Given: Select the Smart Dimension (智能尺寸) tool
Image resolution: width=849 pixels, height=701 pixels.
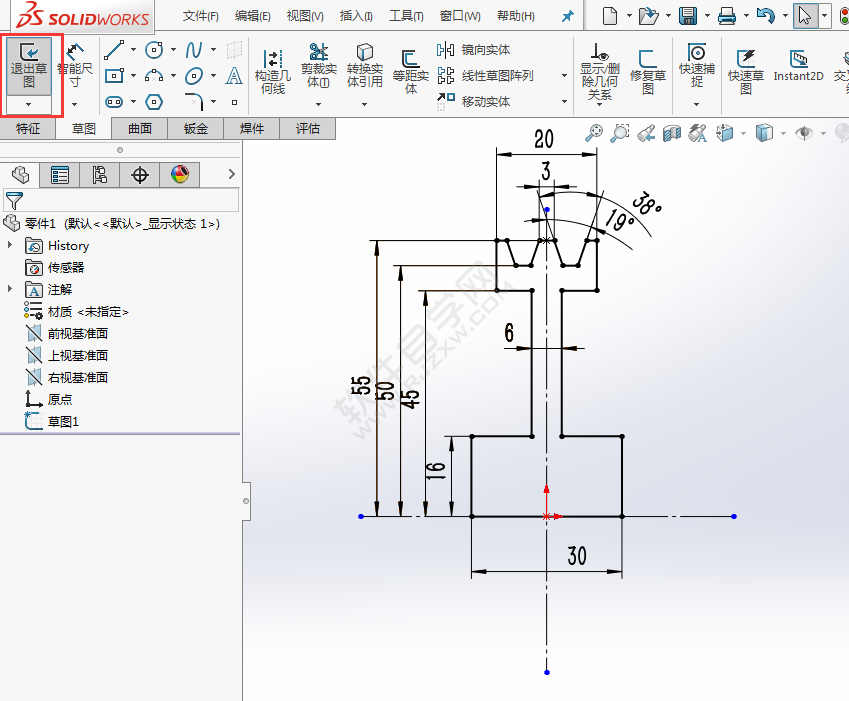Looking at the screenshot, I should pyautogui.click(x=75, y=66).
